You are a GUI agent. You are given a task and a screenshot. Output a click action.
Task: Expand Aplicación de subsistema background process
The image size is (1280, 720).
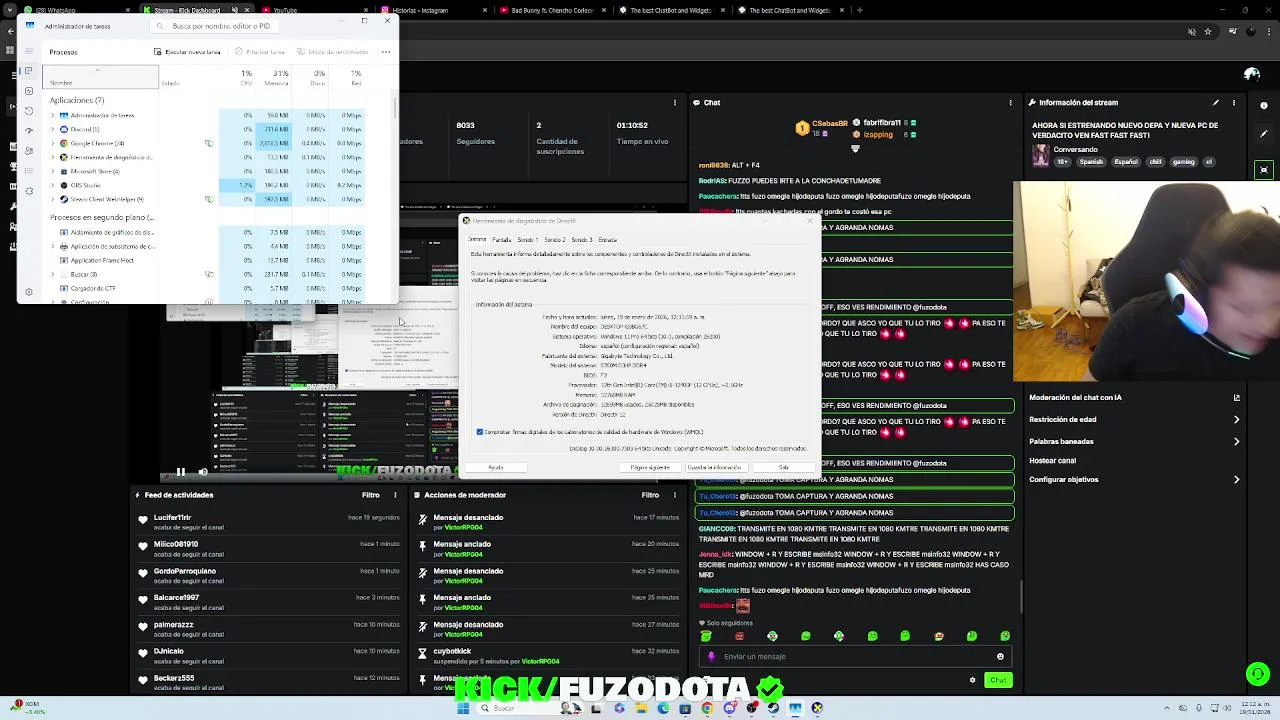pos(53,246)
